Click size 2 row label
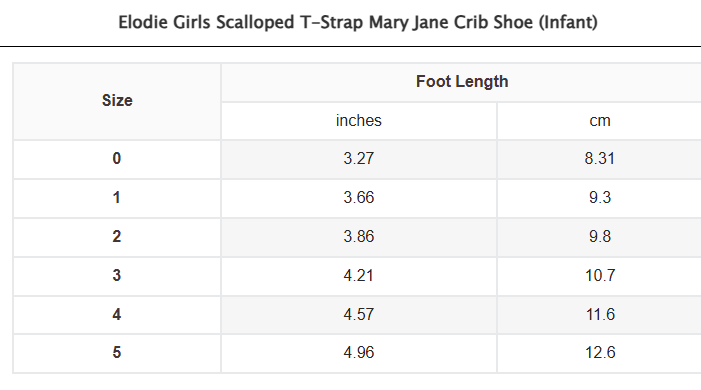701x390 pixels. 117,237
